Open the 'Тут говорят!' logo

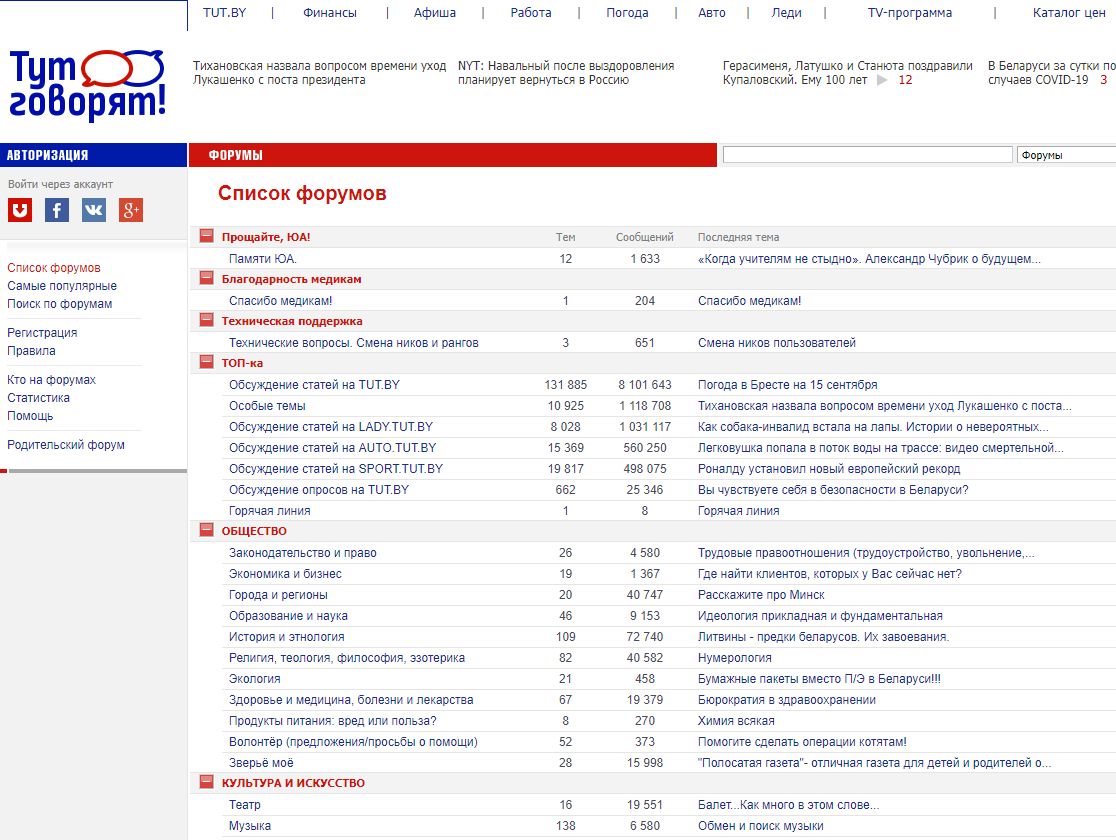pyautogui.click(x=88, y=85)
